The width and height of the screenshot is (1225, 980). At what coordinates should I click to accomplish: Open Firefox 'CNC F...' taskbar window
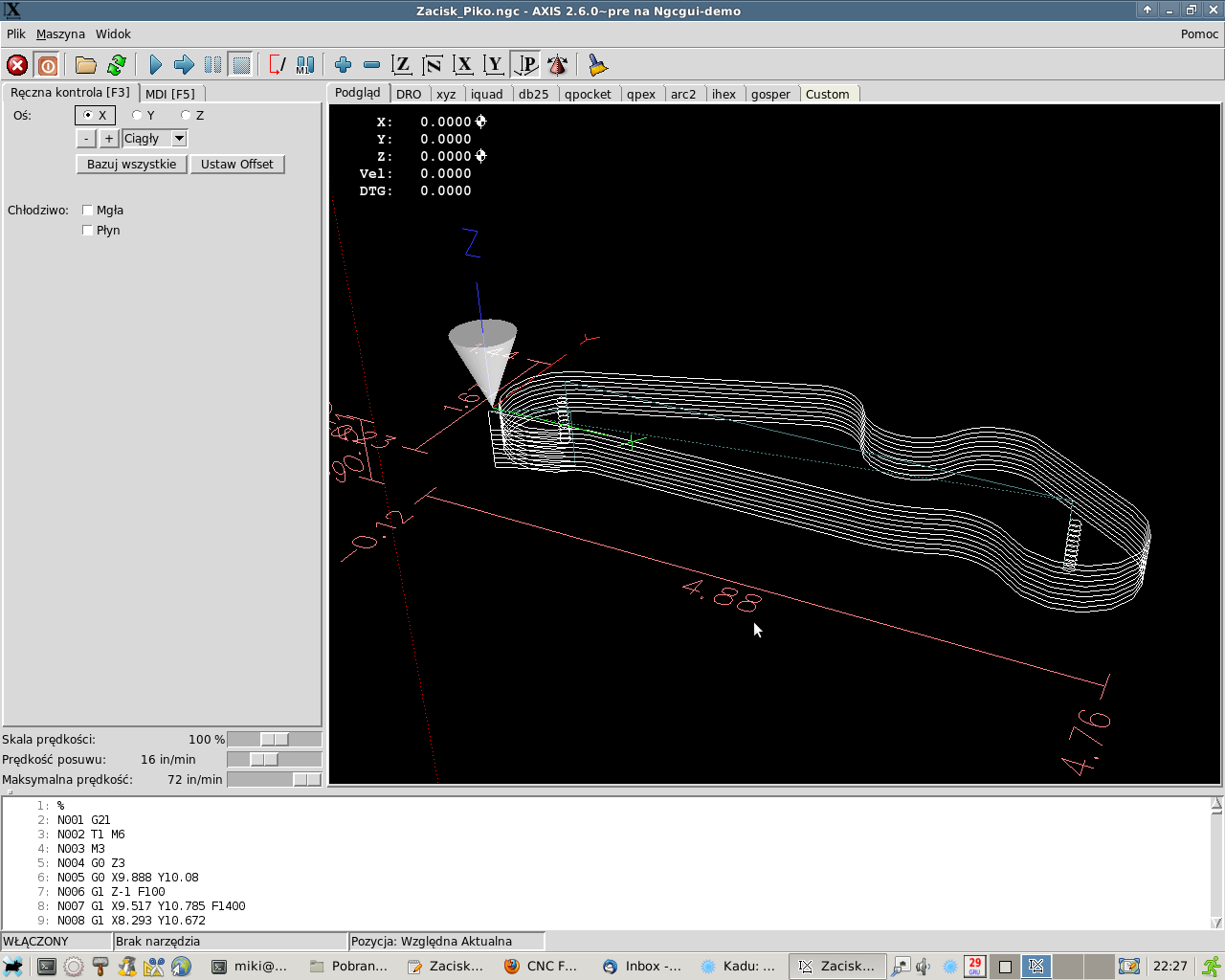(542, 967)
